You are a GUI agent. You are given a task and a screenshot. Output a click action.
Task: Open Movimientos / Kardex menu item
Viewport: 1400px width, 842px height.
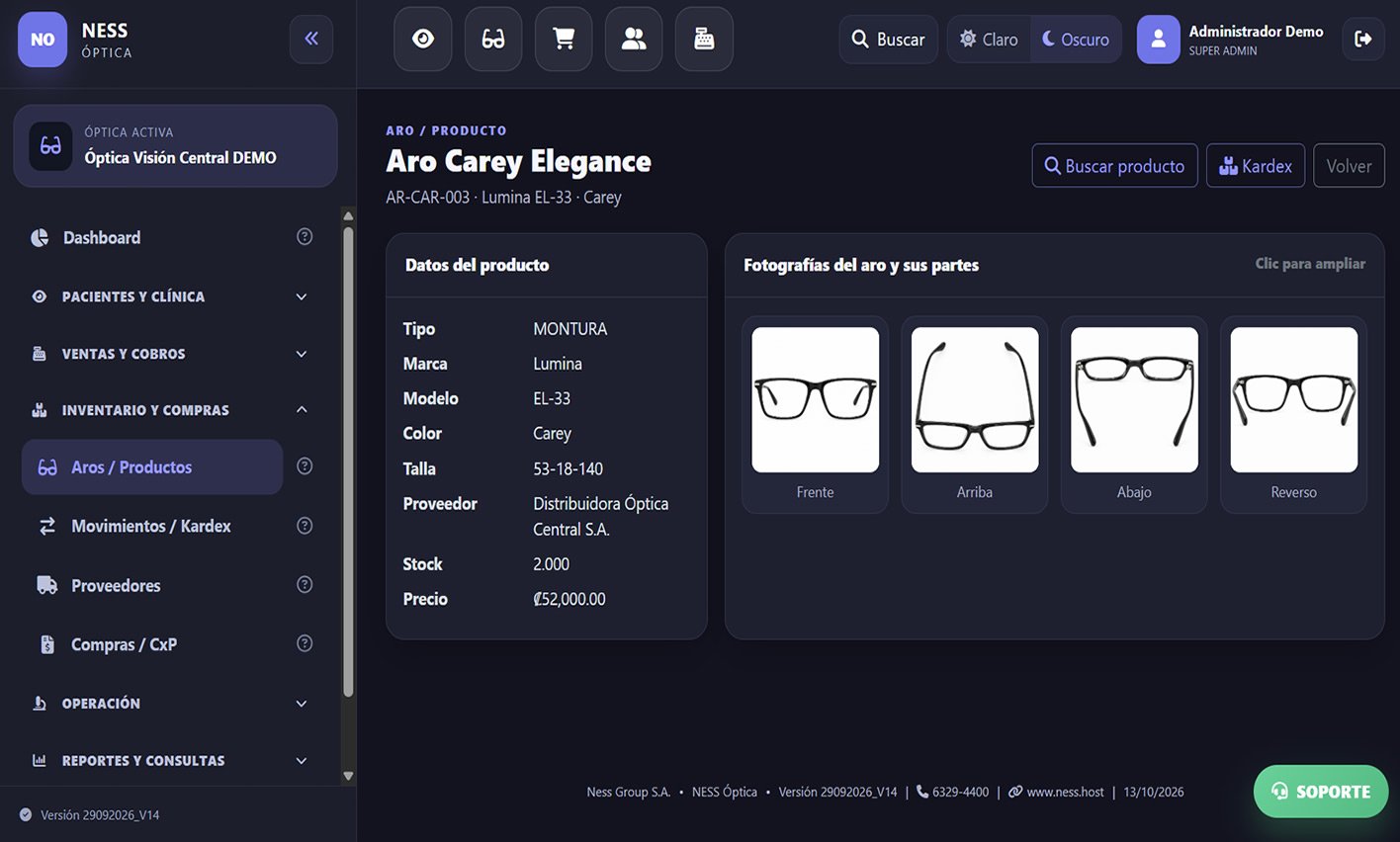[x=152, y=526]
